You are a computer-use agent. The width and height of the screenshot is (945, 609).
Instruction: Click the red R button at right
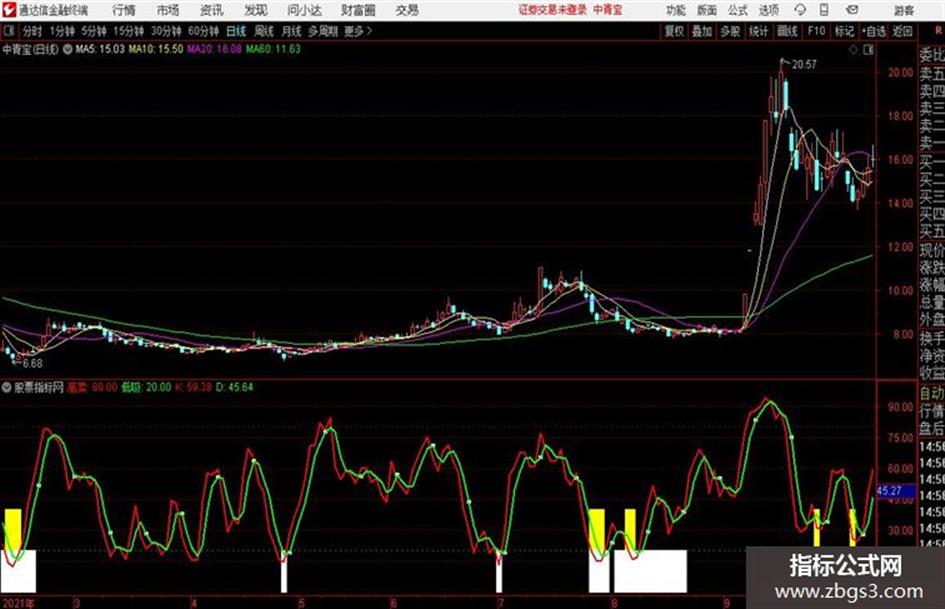938,30
